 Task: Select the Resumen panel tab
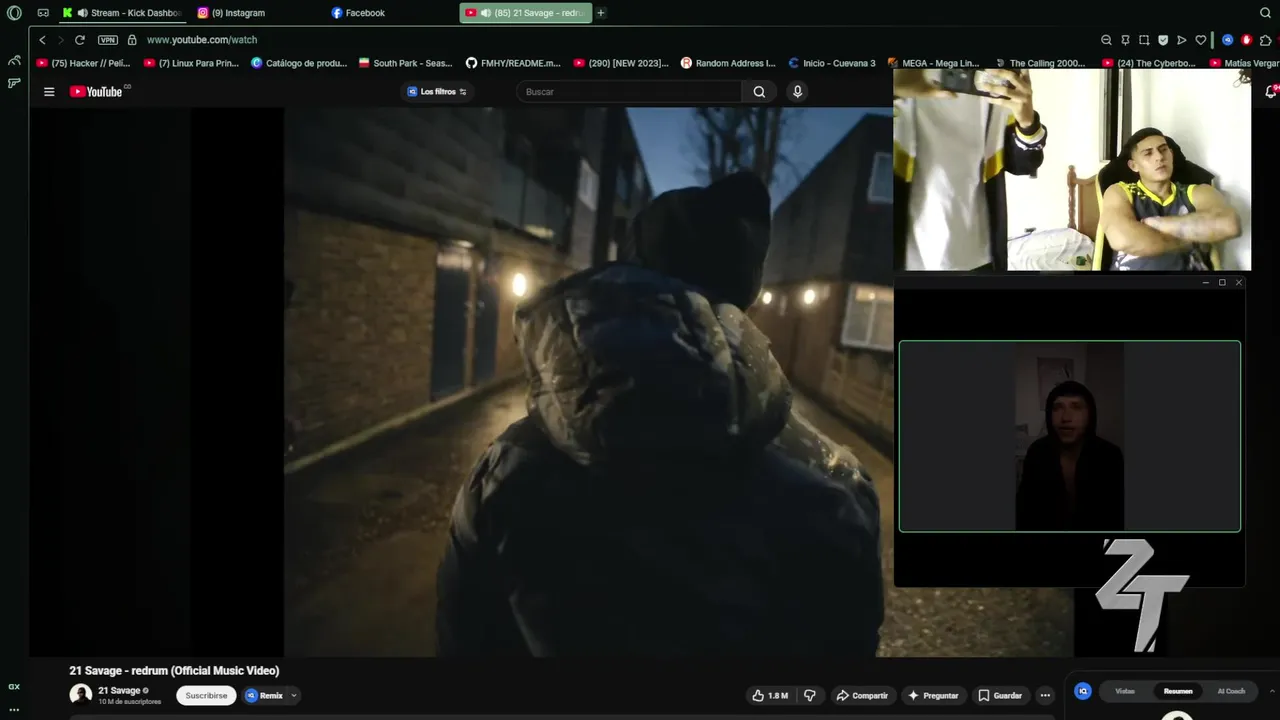click(1178, 691)
